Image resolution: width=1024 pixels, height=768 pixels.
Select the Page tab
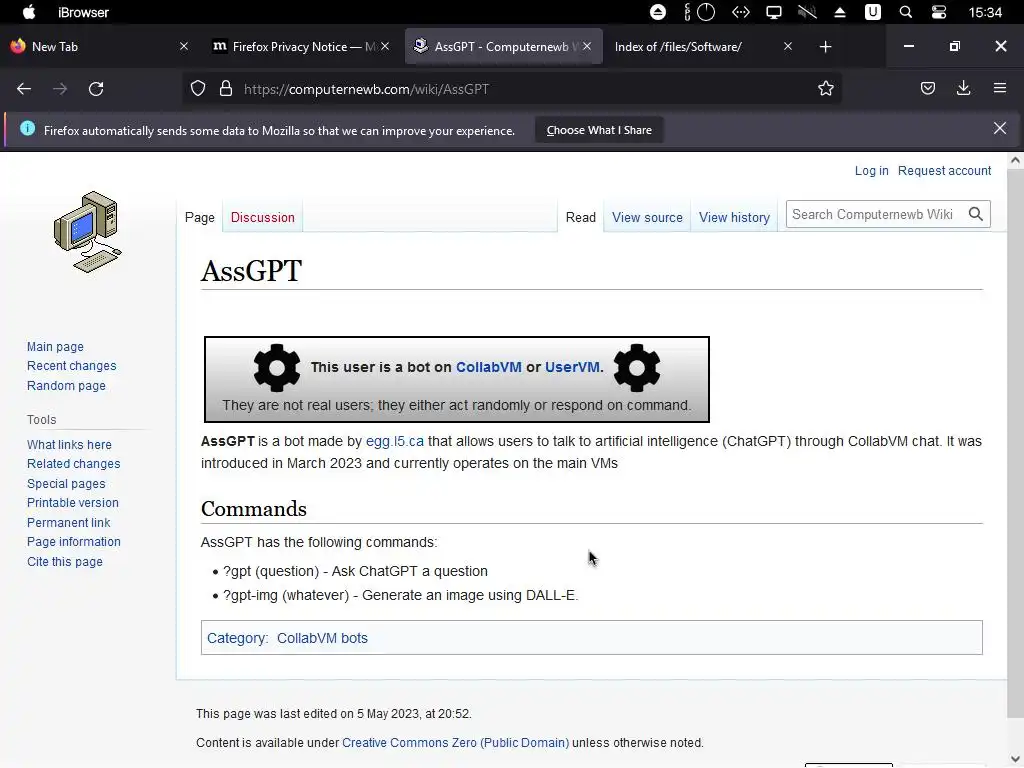(200, 217)
